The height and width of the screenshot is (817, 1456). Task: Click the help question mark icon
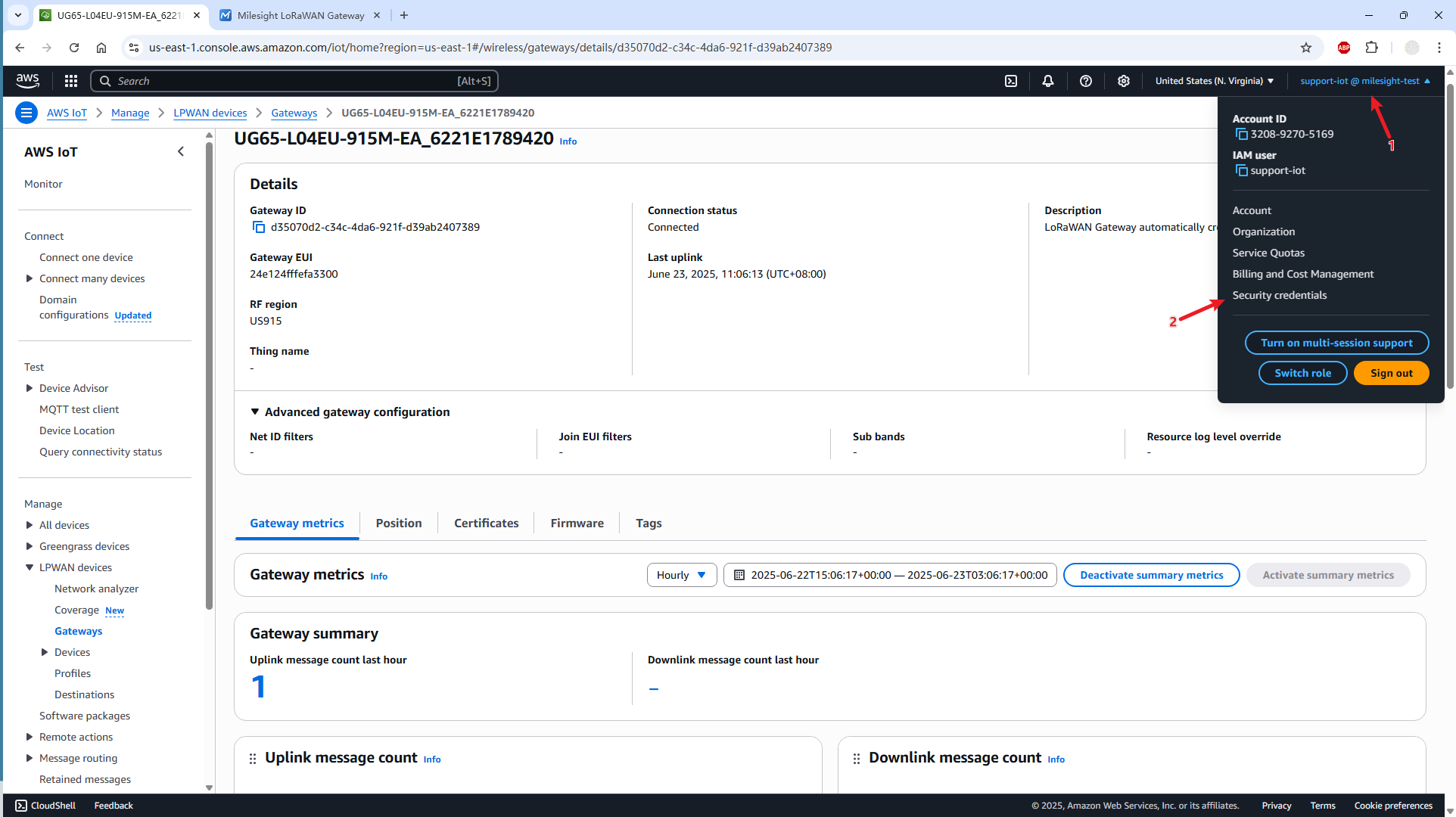[1086, 81]
